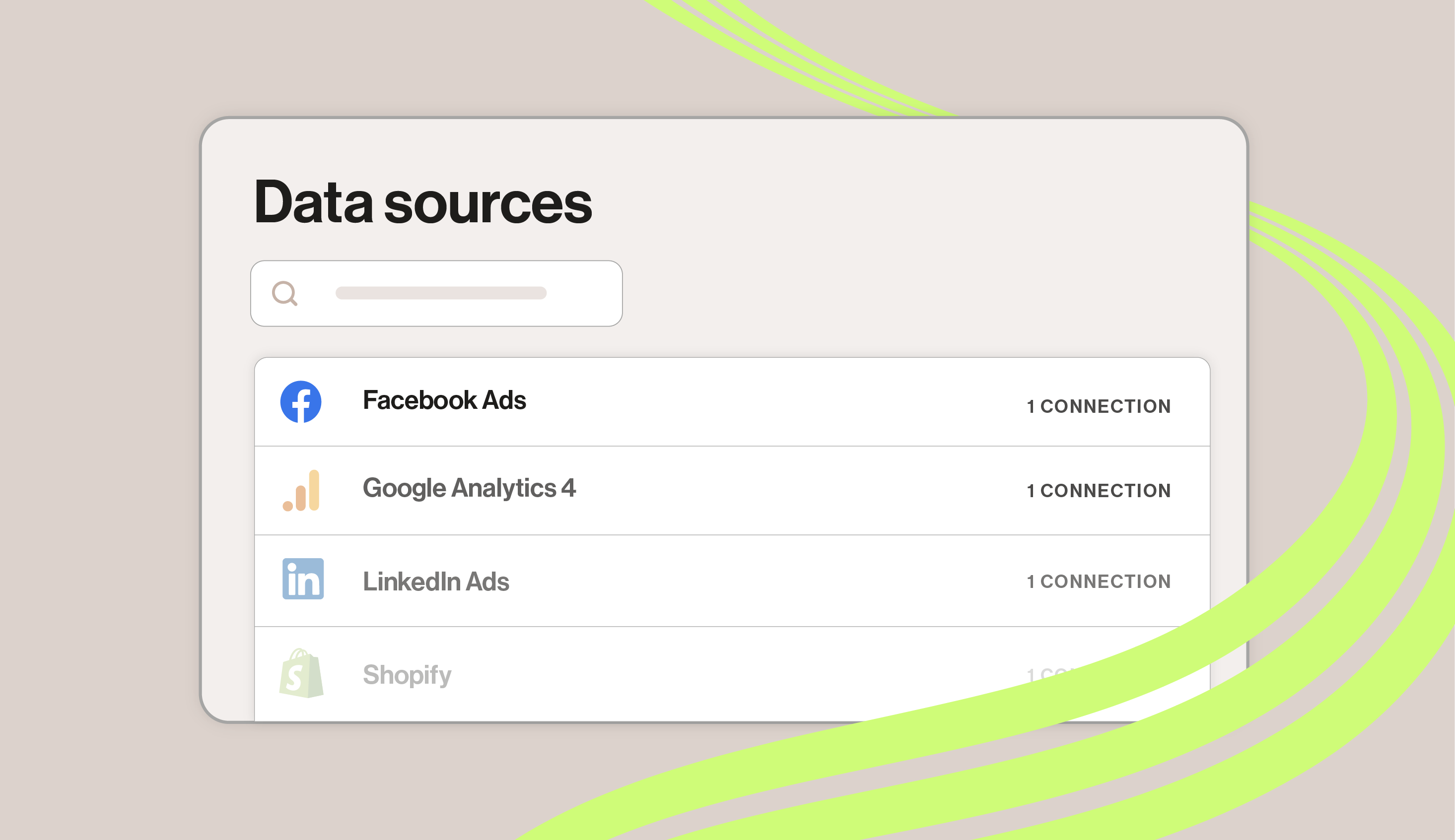Select the LinkedIn Ads entry

[635, 581]
